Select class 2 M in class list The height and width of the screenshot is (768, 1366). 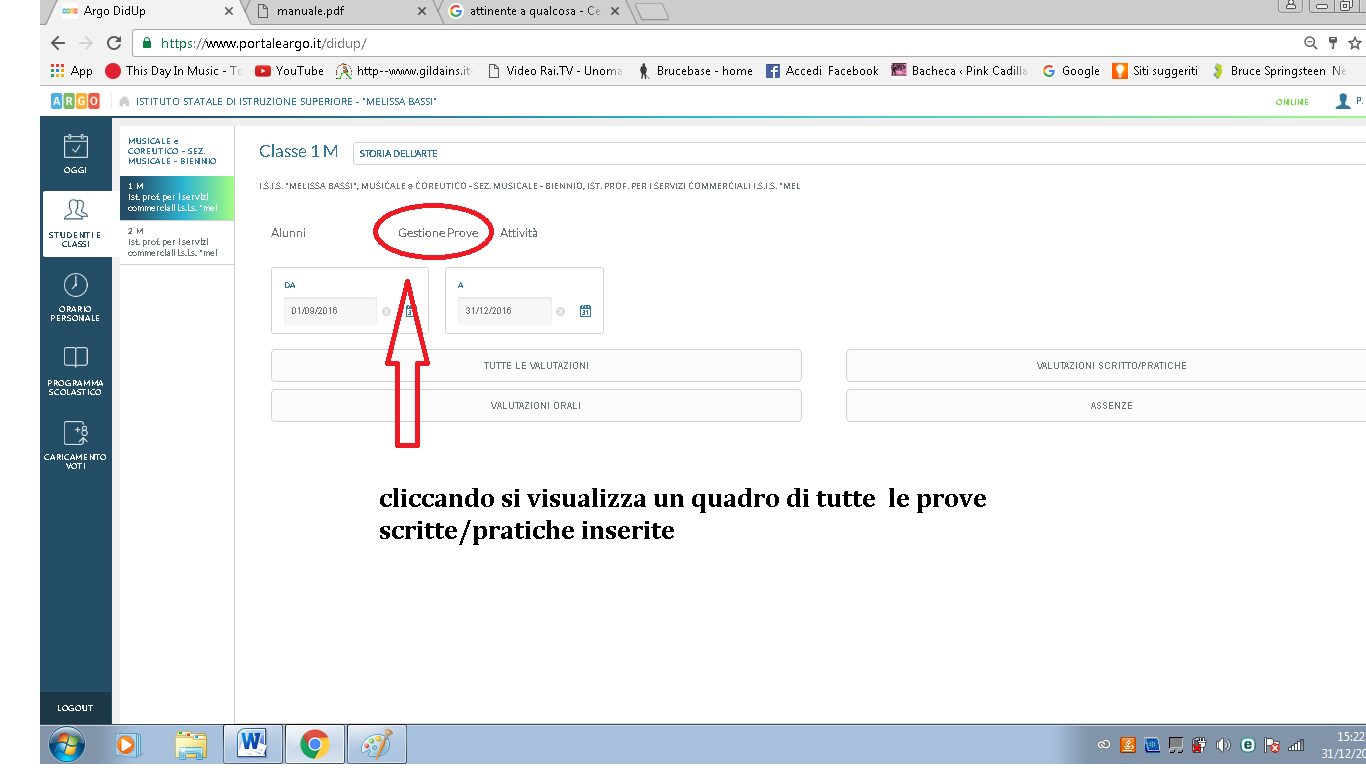pos(177,242)
